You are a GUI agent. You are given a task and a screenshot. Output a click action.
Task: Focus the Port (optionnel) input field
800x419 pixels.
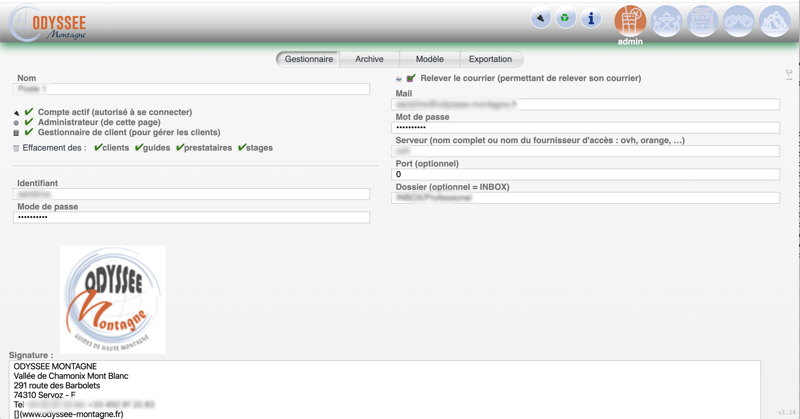(x=586, y=174)
